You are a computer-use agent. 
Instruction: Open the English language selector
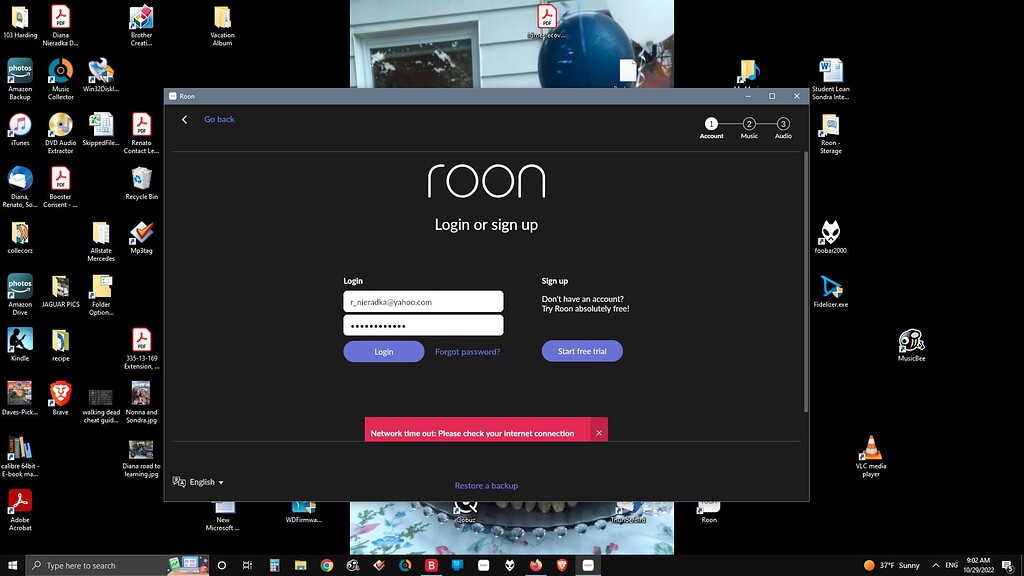(198, 481)
